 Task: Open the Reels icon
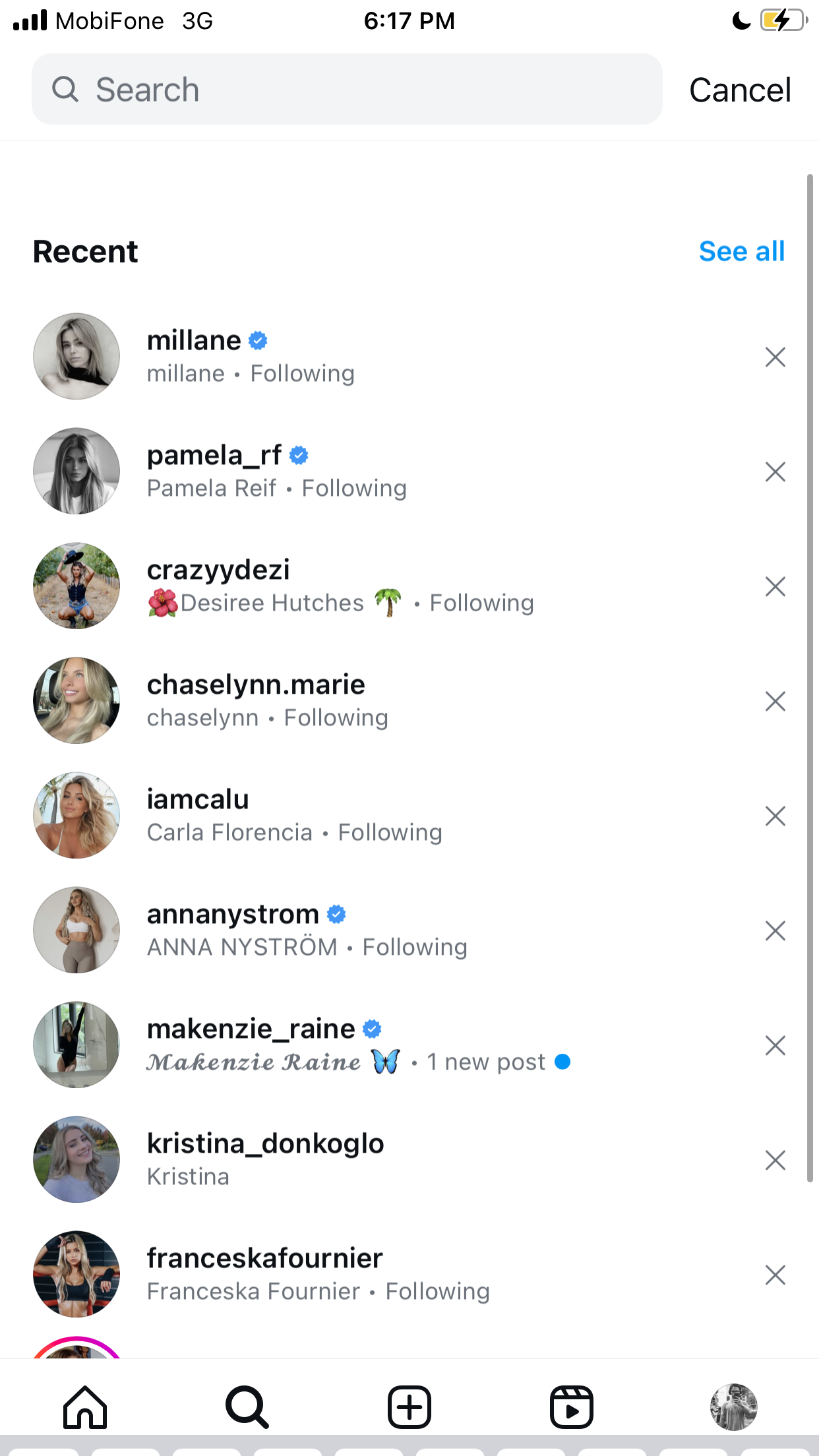coord(572,1407)
